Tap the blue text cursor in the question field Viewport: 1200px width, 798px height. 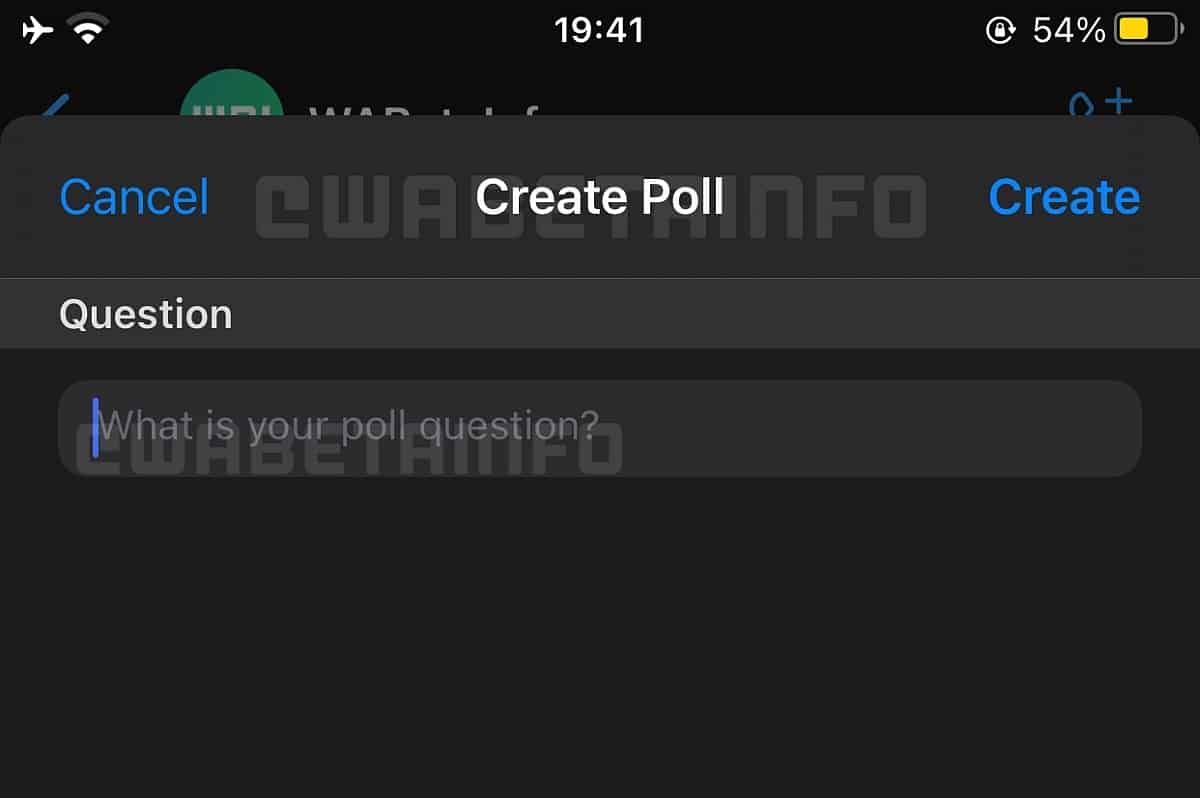point(96,427)
